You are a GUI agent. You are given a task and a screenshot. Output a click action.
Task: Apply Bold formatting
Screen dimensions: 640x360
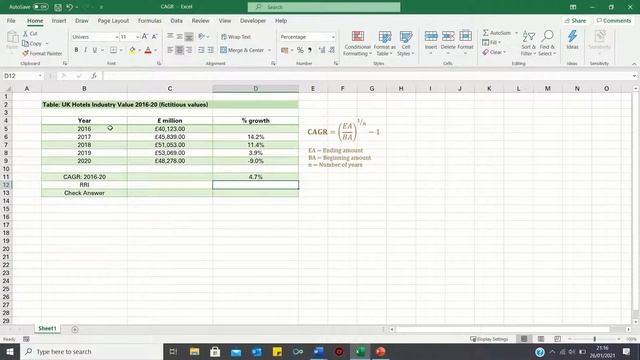pos(76,50)
